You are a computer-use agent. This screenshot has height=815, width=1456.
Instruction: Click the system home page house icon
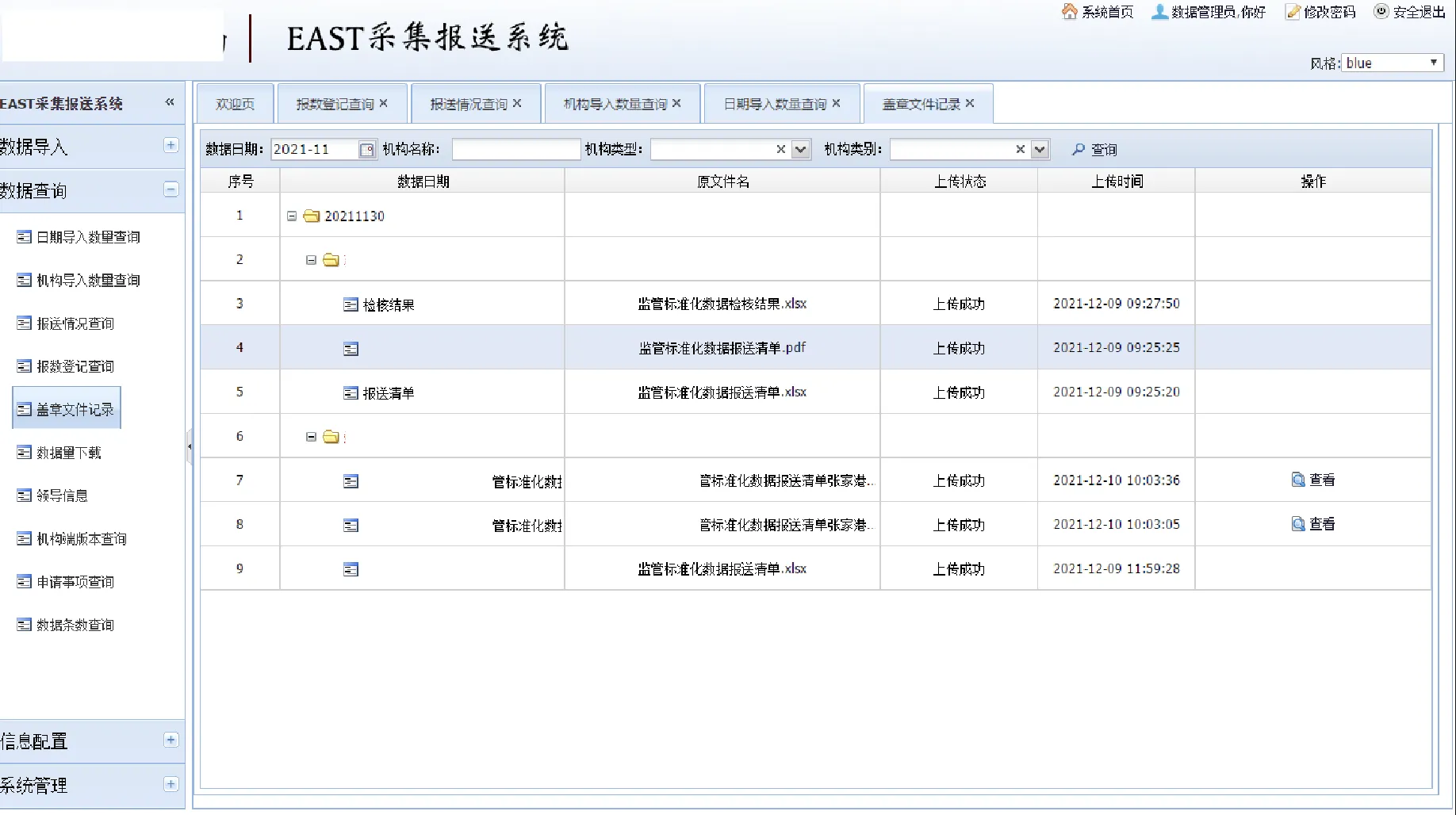[1070, 12]
